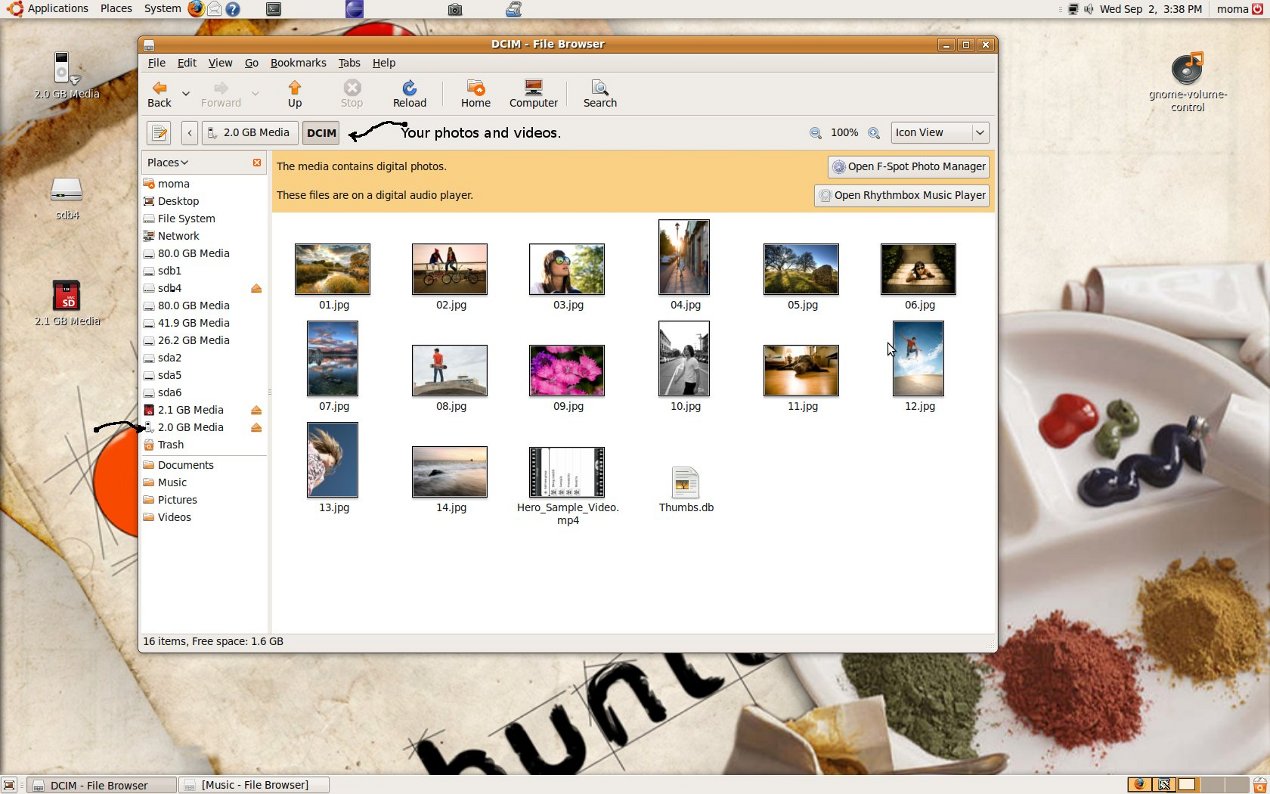Screen dimensions: 1270x794
Task: Open Computer from the toolbar
Action: (x=533, y=94)
